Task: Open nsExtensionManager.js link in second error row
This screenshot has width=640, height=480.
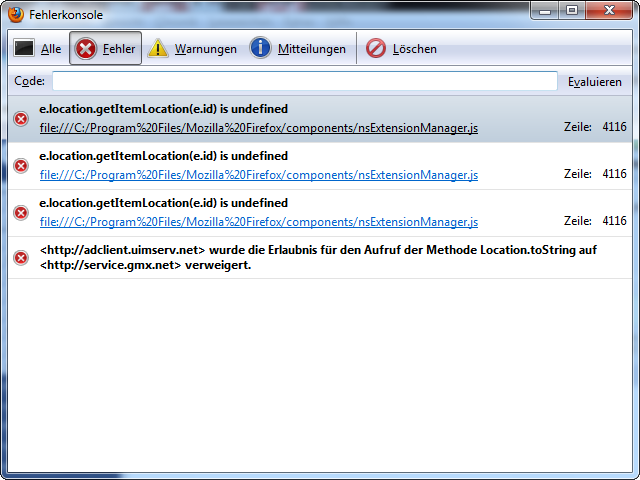Action: pos(259,175)
